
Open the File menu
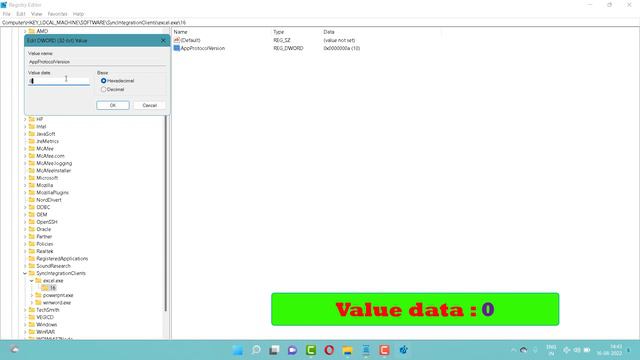tap(7, 14)
